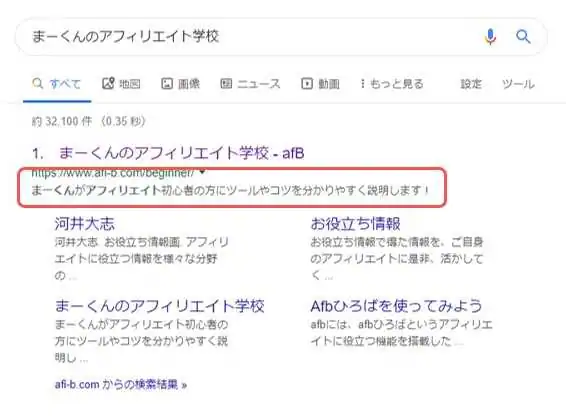Image resolution: width=566 pixels, height=419 pixels.
Task: Click the Afbひろば sitelink description text
Action: [x=401, y=333]
